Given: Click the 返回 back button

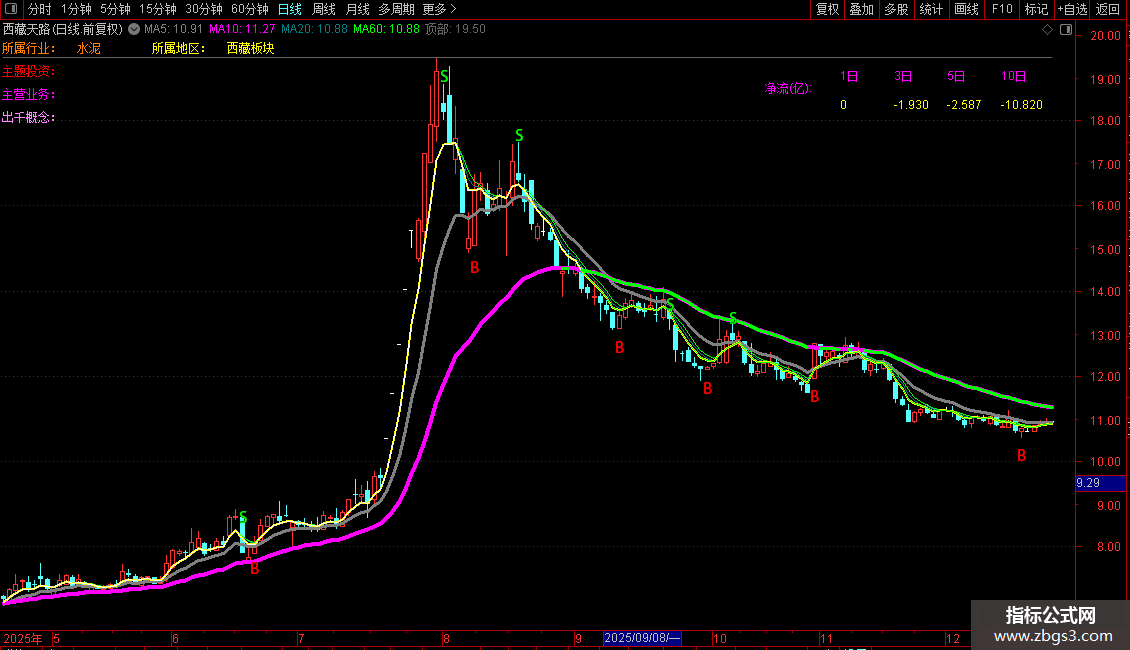Looking at the screenshot, I should (x=1108, y=9).
